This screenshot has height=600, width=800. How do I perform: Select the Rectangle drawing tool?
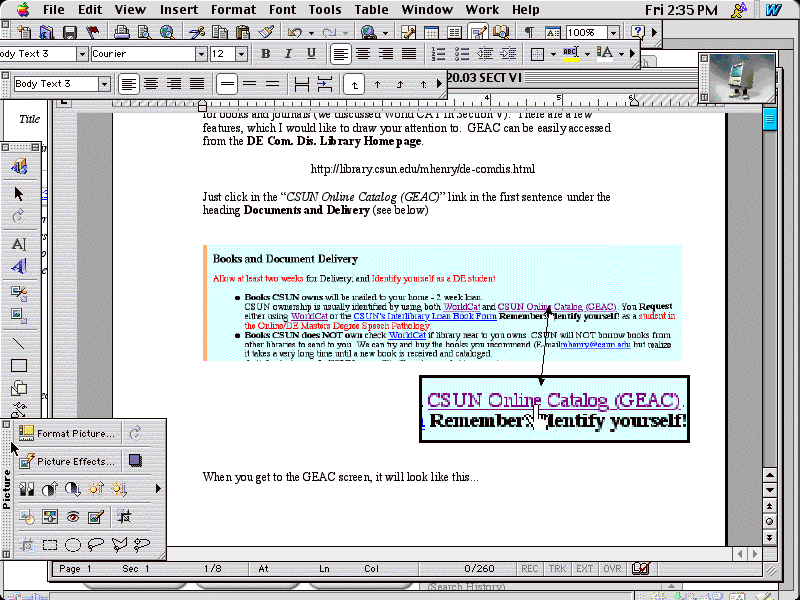19,365
